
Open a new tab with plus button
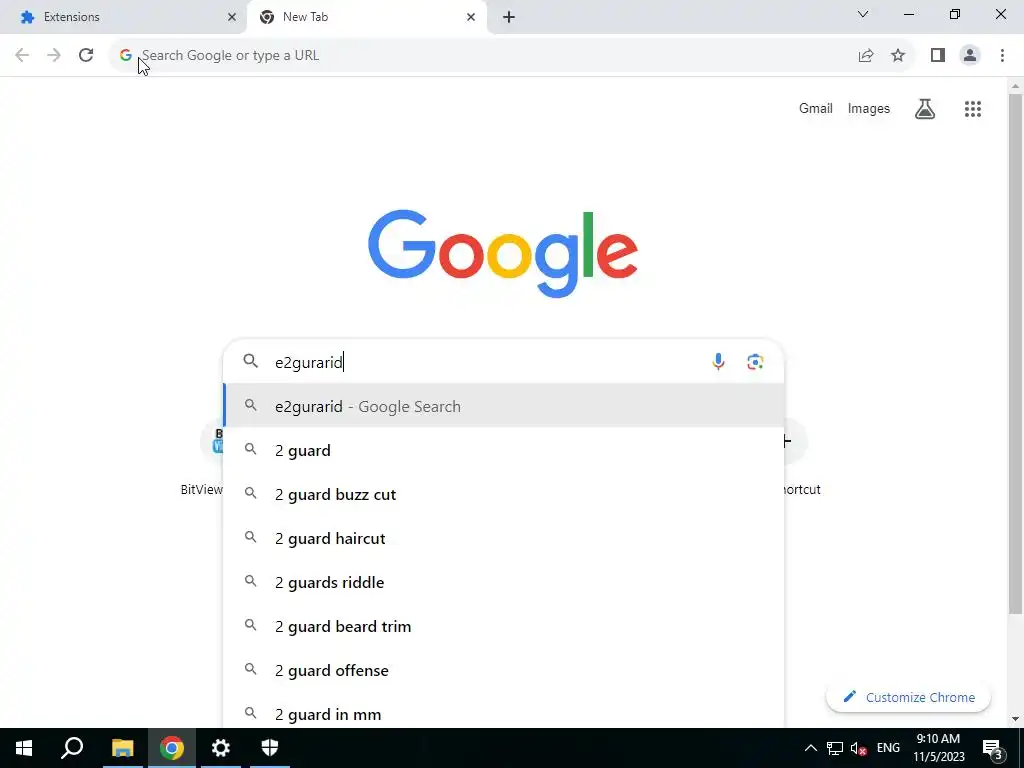coord(509,18)
